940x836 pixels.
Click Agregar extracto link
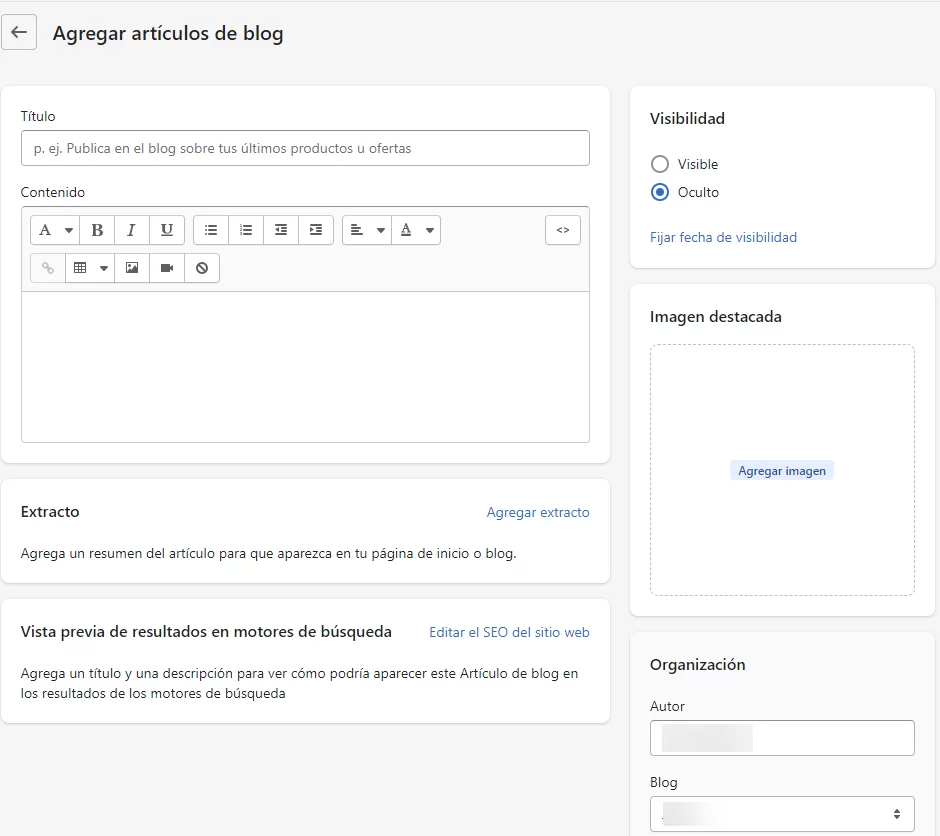[538, 512]
